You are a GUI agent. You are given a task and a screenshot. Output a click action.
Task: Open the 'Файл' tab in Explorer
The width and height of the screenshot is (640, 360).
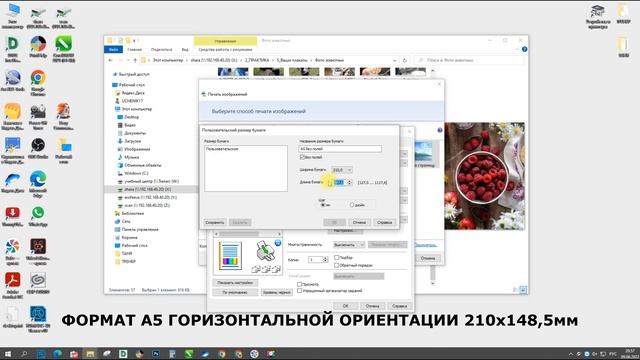tap(113, 49)
